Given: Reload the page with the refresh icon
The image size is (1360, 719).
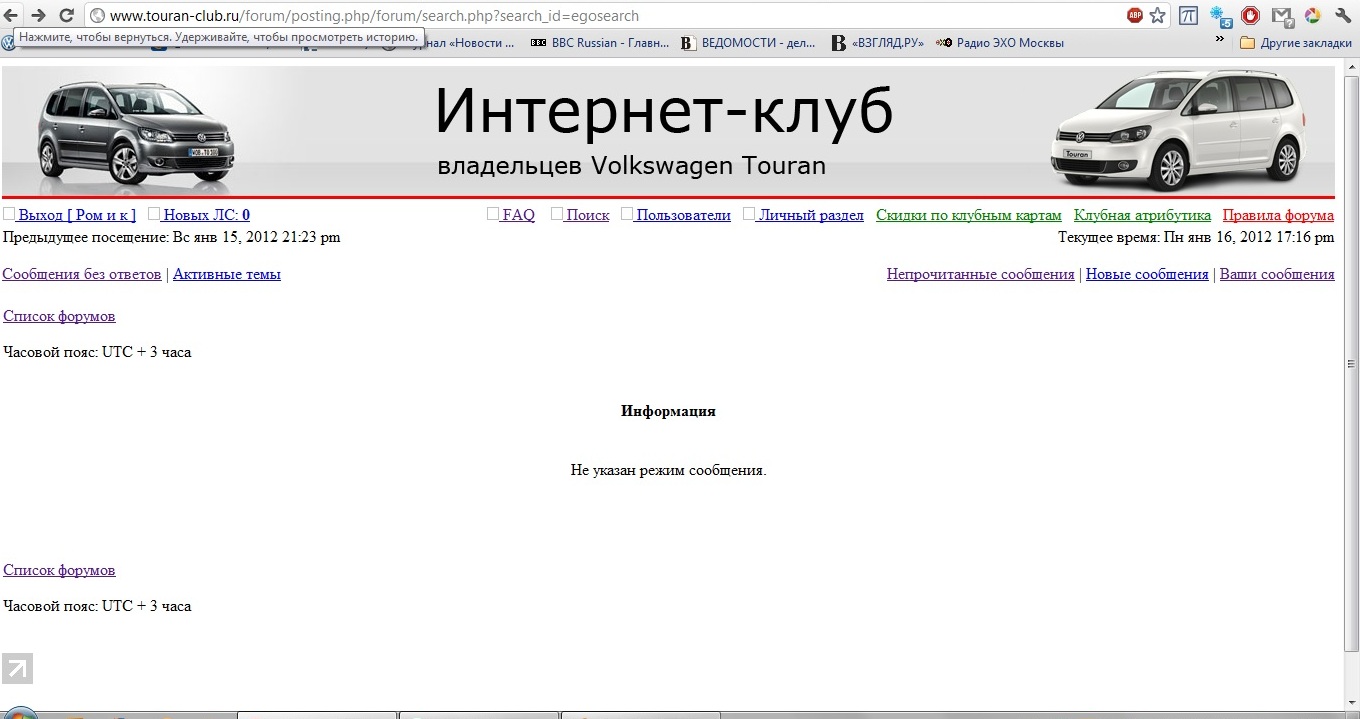Looking at the screenshot, I should 67,15.
